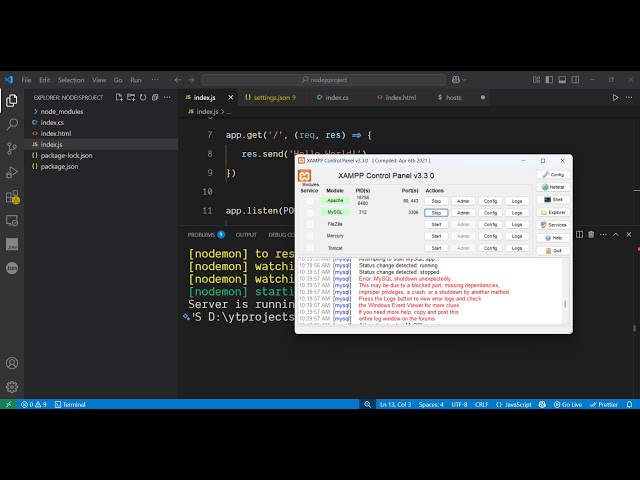Open the hidden menus ellipsis in menu bar

tap(155, 80)
